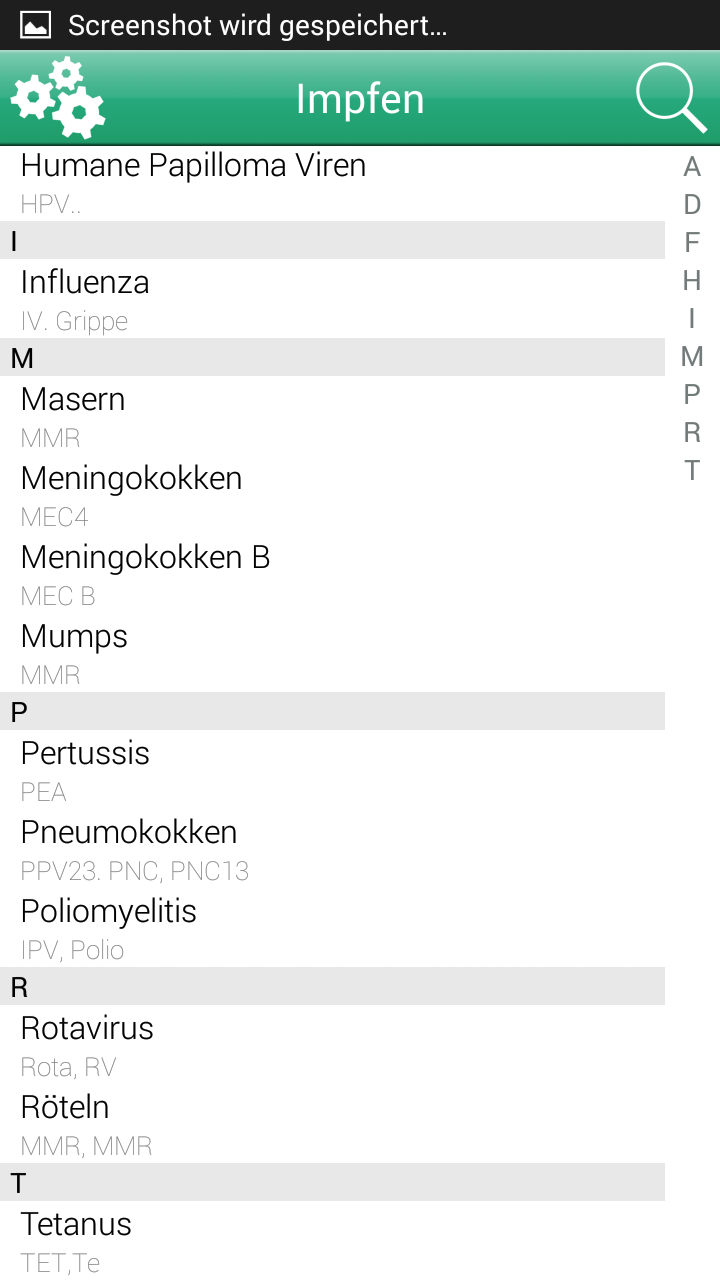
Task: Jump to letter A in the index
Action: pos(692,167)
